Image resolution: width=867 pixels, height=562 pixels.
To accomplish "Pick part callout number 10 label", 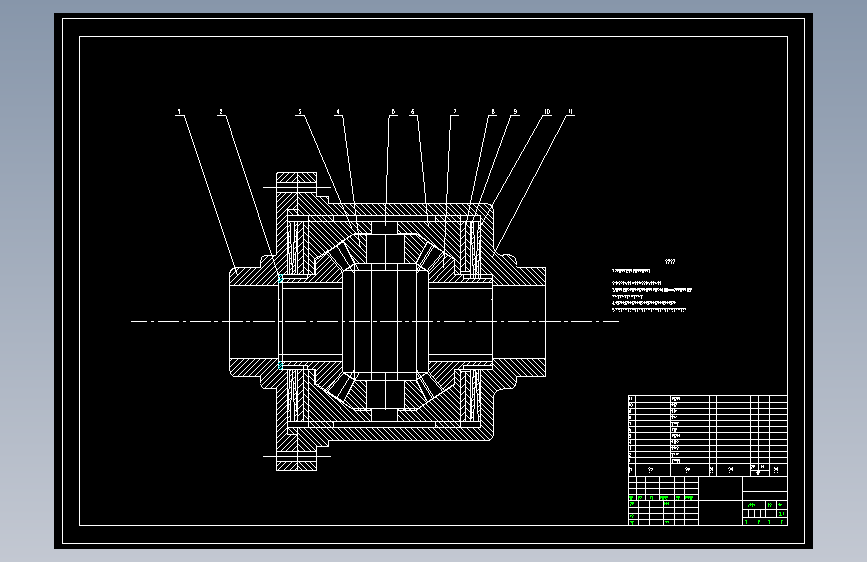I will [547, 112].
